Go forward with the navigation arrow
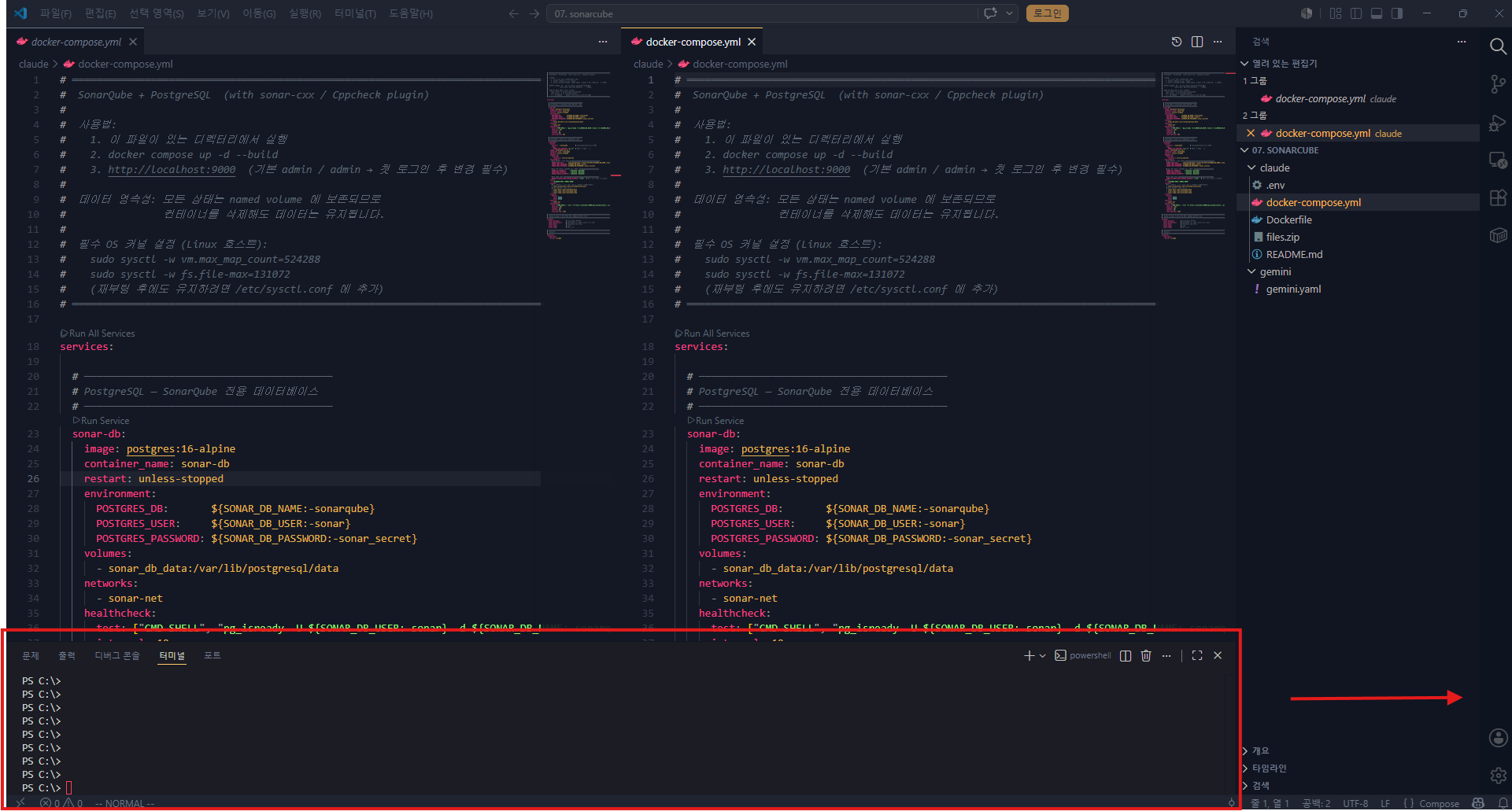Image resolution: width=1512 pixels, height=811 pixels. (x=534, y=13)
